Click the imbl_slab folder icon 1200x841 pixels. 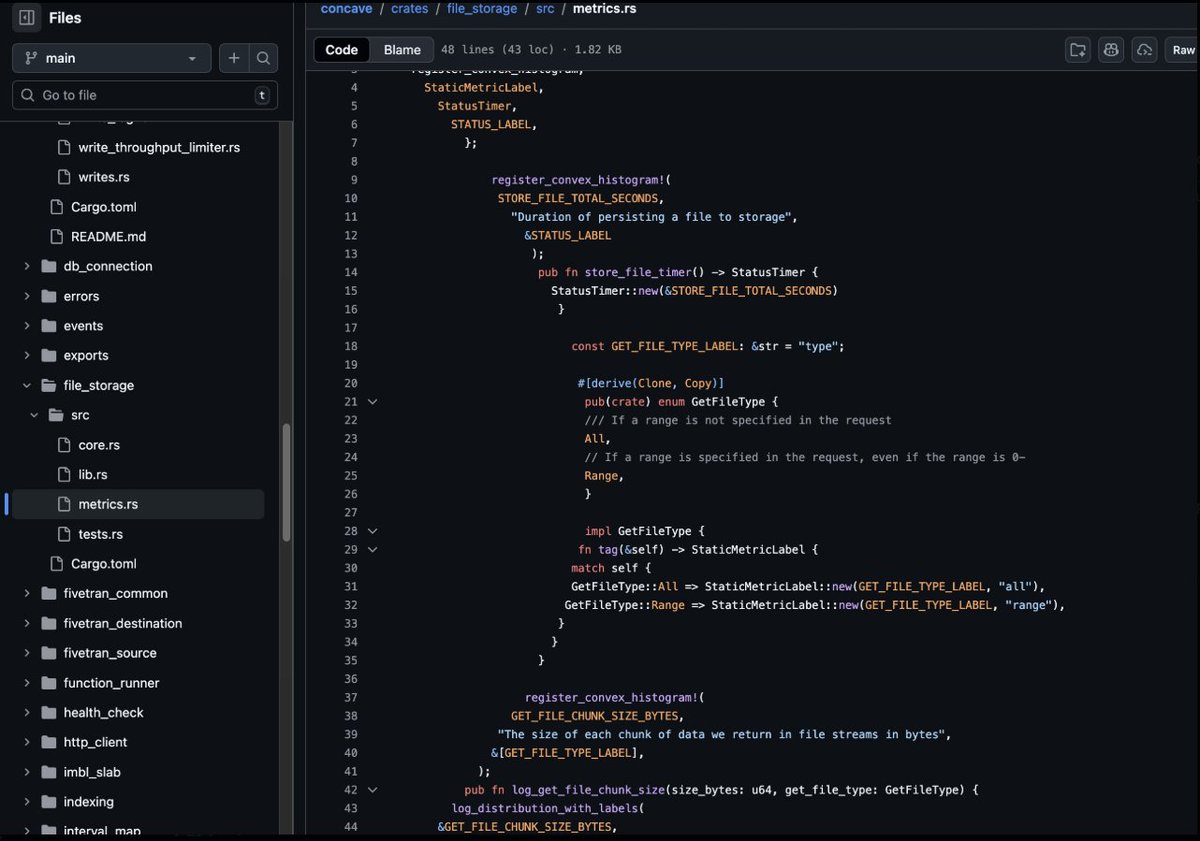[48, 772]
